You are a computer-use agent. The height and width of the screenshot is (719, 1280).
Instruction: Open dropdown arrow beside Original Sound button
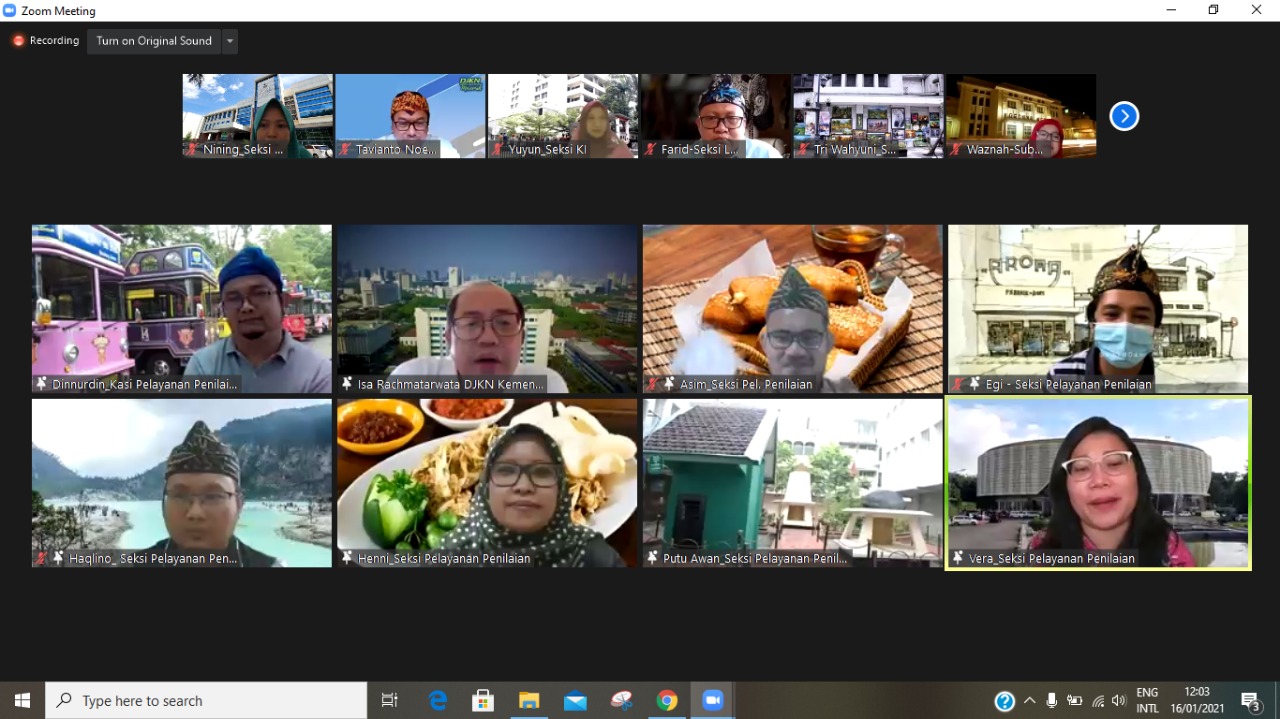pyautogui.click(x=230, y=41)
